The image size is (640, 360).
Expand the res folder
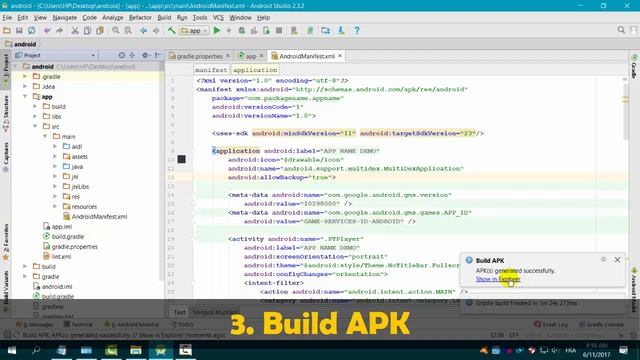pyautogui.click(x=55, y=196)
